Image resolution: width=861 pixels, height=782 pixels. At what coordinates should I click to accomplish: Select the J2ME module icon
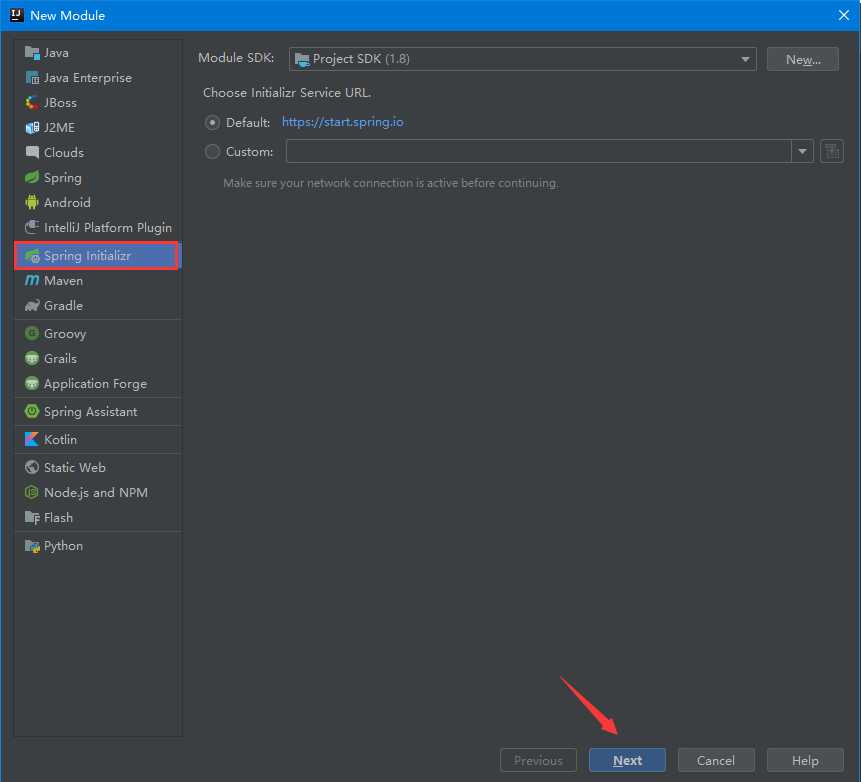(32, 127)
